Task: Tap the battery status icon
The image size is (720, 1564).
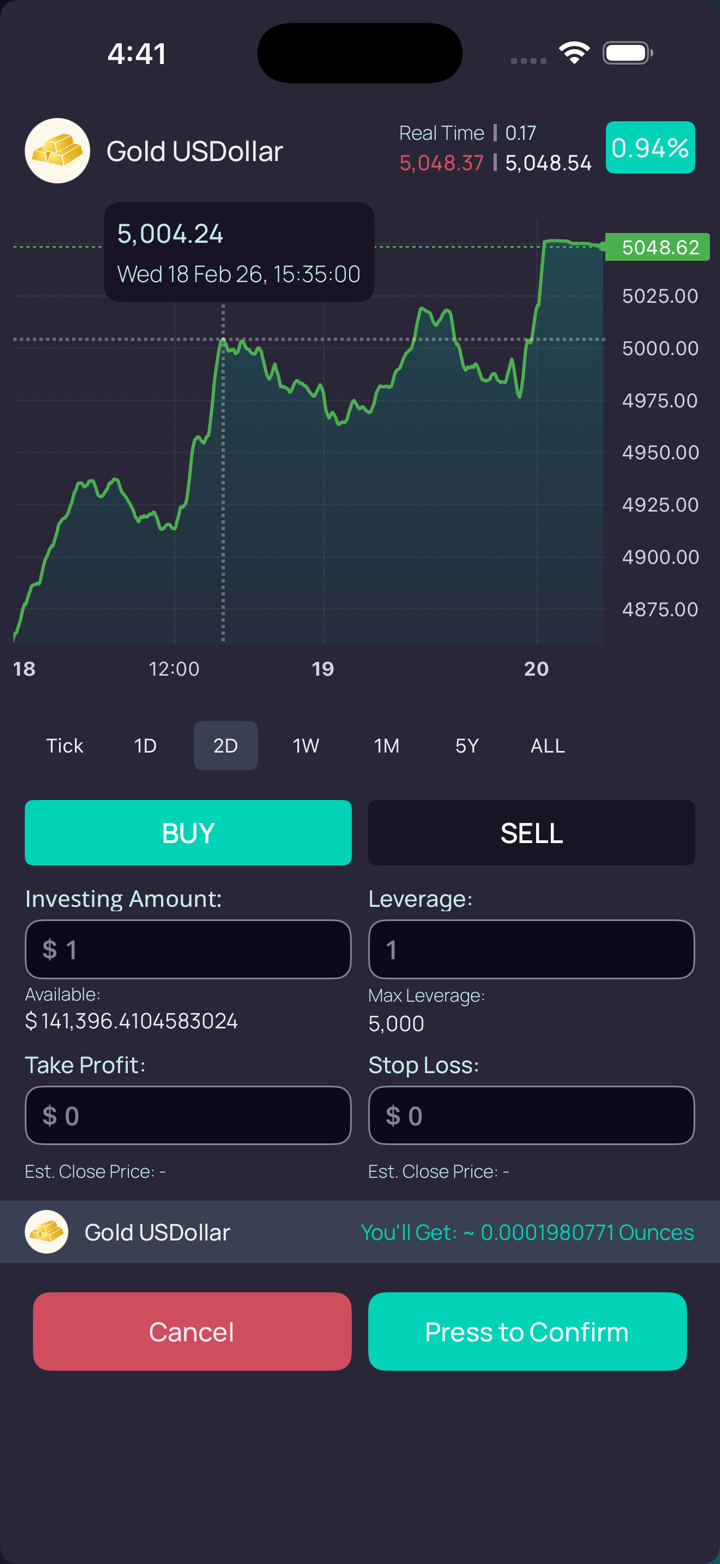Action: [x=627, y=53]
